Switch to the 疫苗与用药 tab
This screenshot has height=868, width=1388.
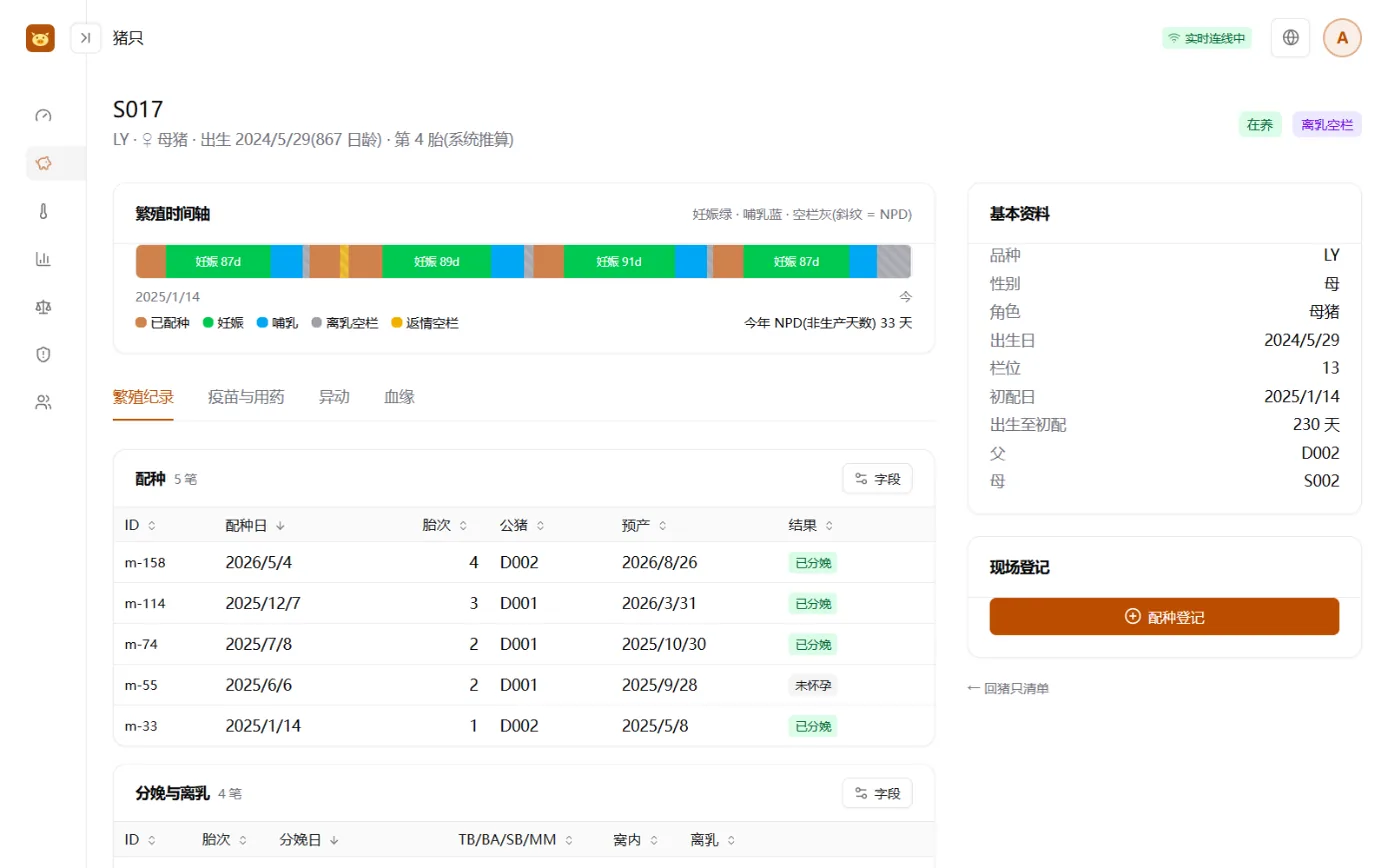(x=246, y=397)
